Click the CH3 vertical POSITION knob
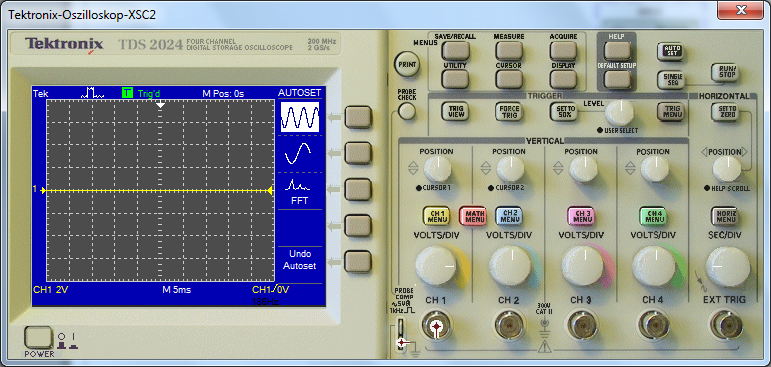The height and width of the screenshot is (367, 771). 583,168
